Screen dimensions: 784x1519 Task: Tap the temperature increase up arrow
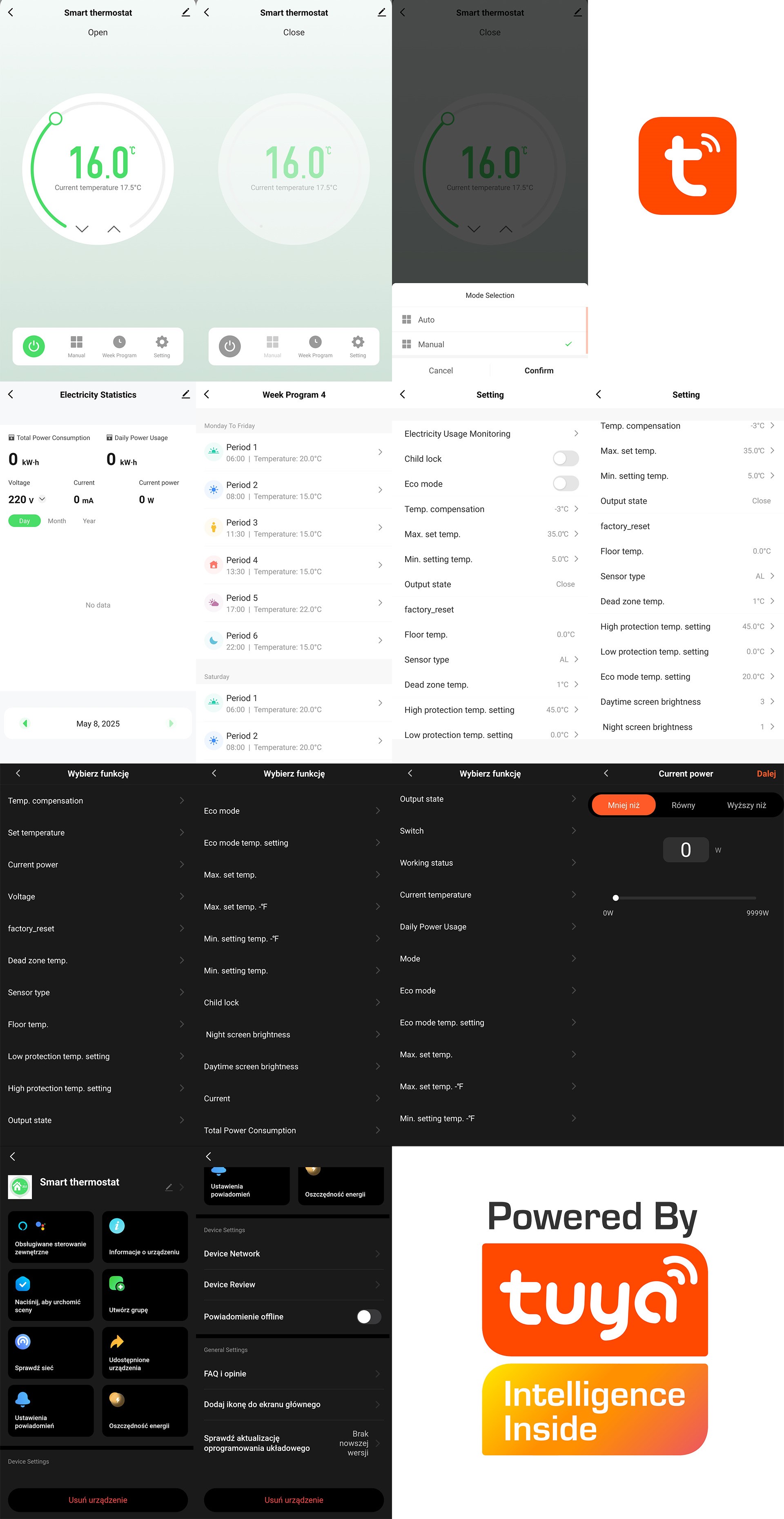click(114, 229)
